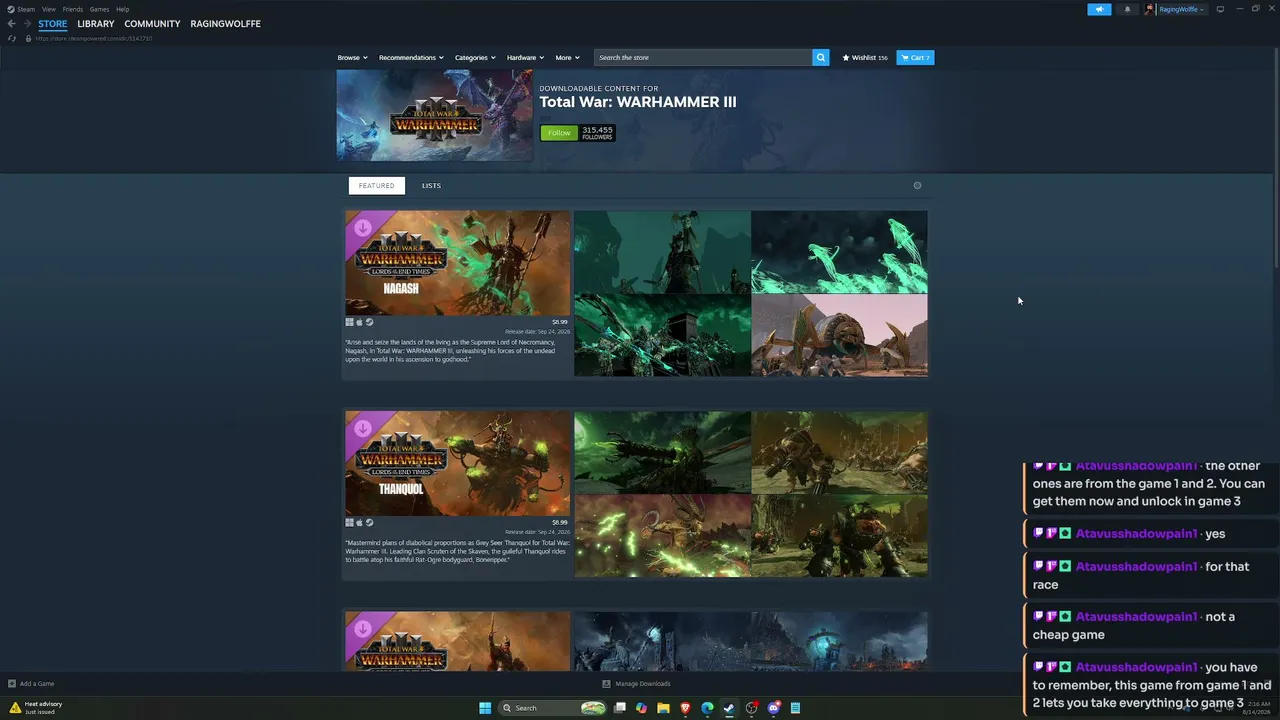The height and width of the screenshot is (720, 1280).
Task: Go forward with the Steam forward arrow
Action: click(27, 24)
